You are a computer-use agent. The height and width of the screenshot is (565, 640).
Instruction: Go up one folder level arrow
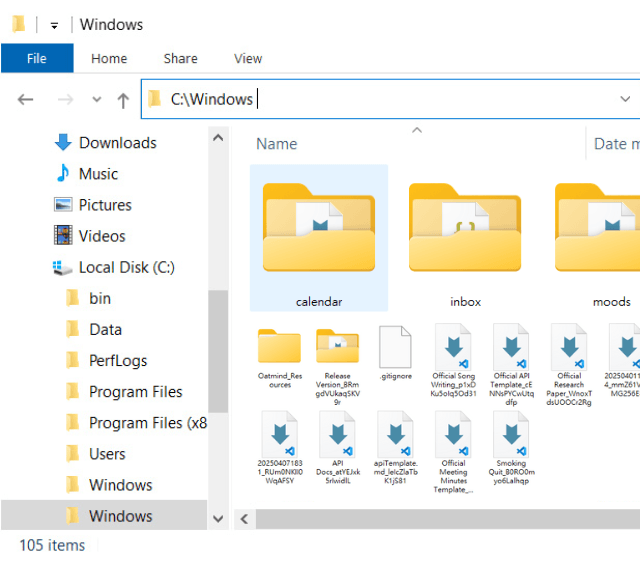pyautogui.click(x=123, y=100)
